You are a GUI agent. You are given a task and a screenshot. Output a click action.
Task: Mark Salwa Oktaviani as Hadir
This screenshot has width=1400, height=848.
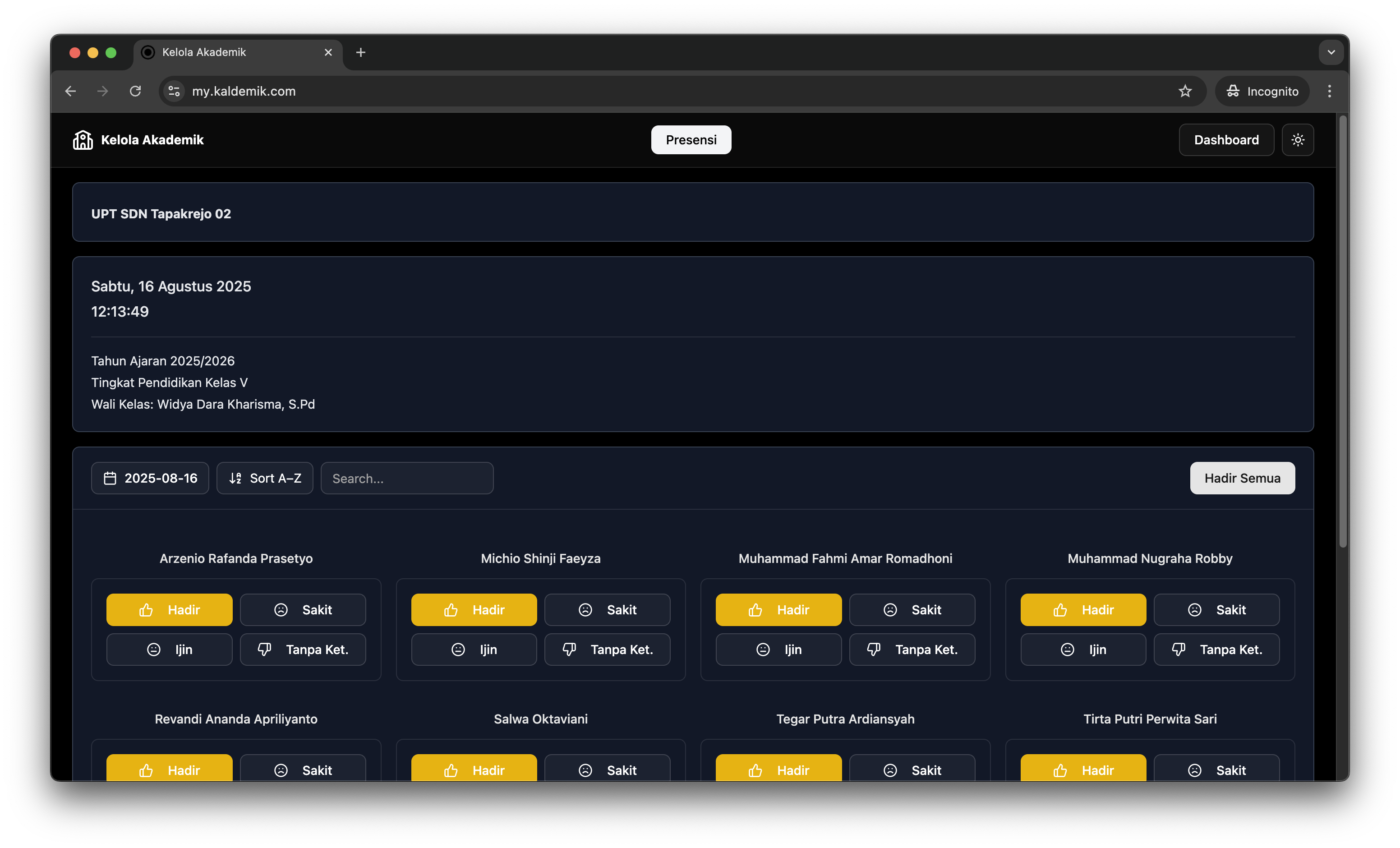click(x=474, y=770)
